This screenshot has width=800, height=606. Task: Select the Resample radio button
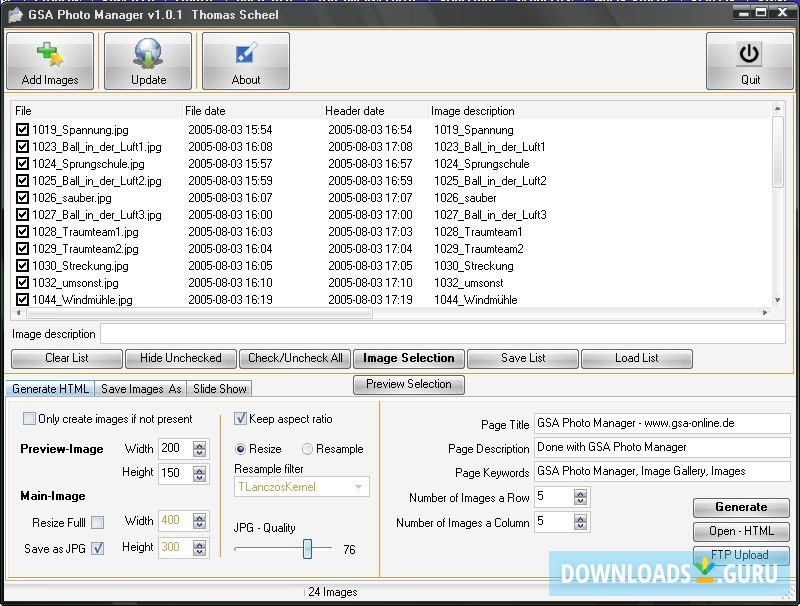[x=308, y=449]
